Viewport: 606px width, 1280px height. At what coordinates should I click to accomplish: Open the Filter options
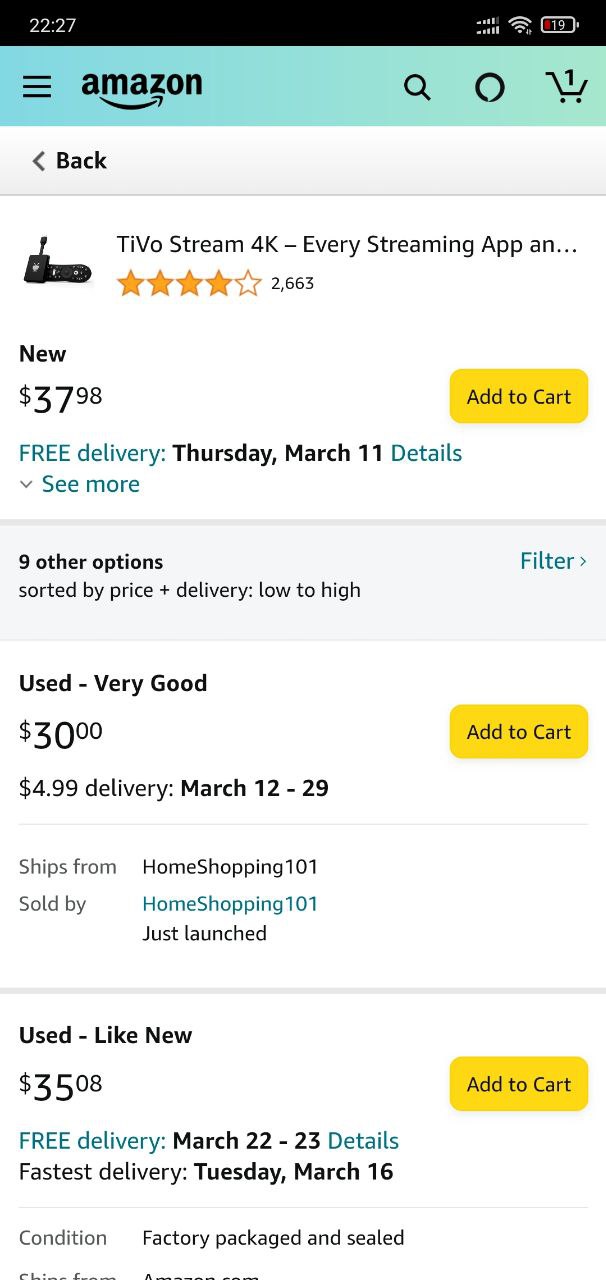pyautogui.click(x=553, y=561)
